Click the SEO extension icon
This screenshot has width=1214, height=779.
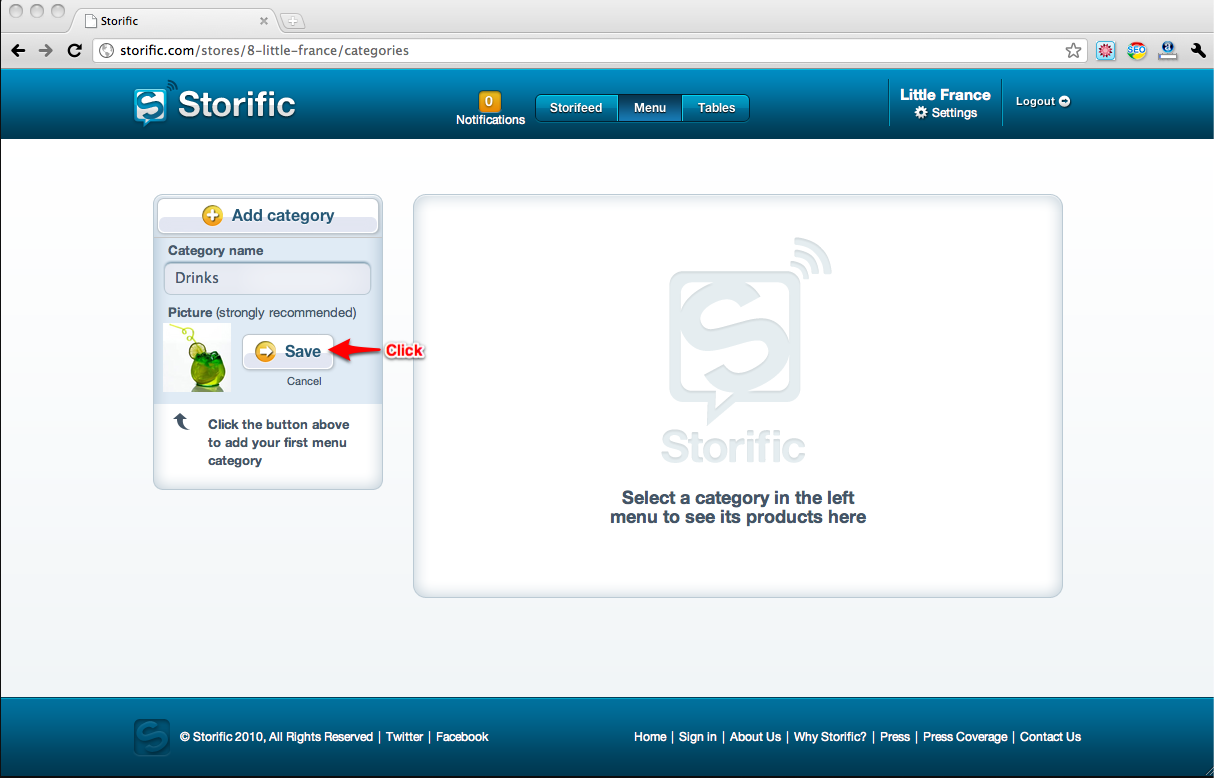pos(1136,50)
